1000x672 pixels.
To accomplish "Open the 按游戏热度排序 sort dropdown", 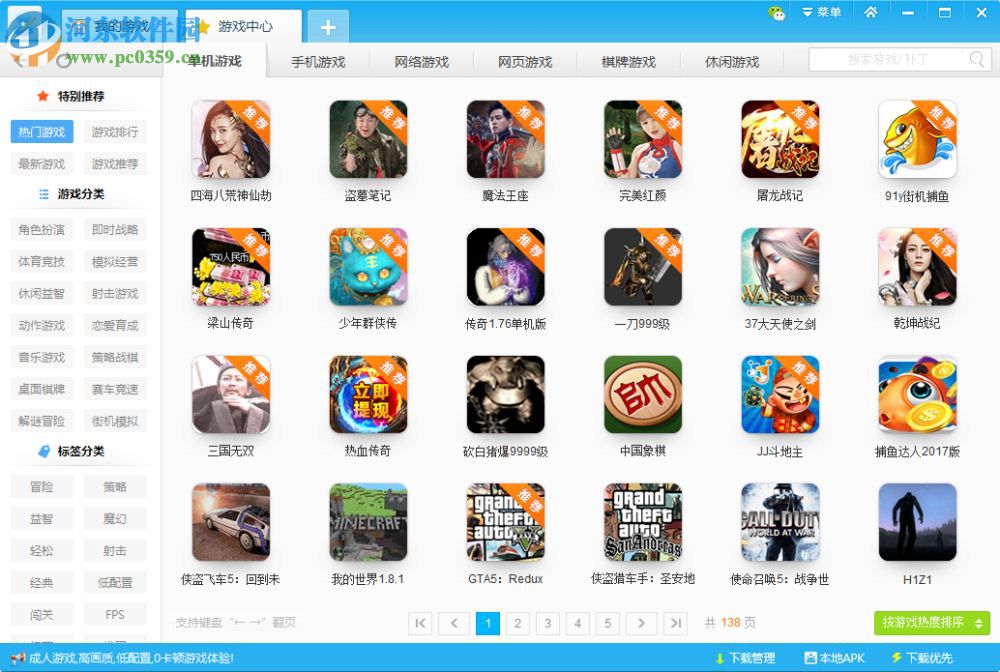I will point(930,622).
